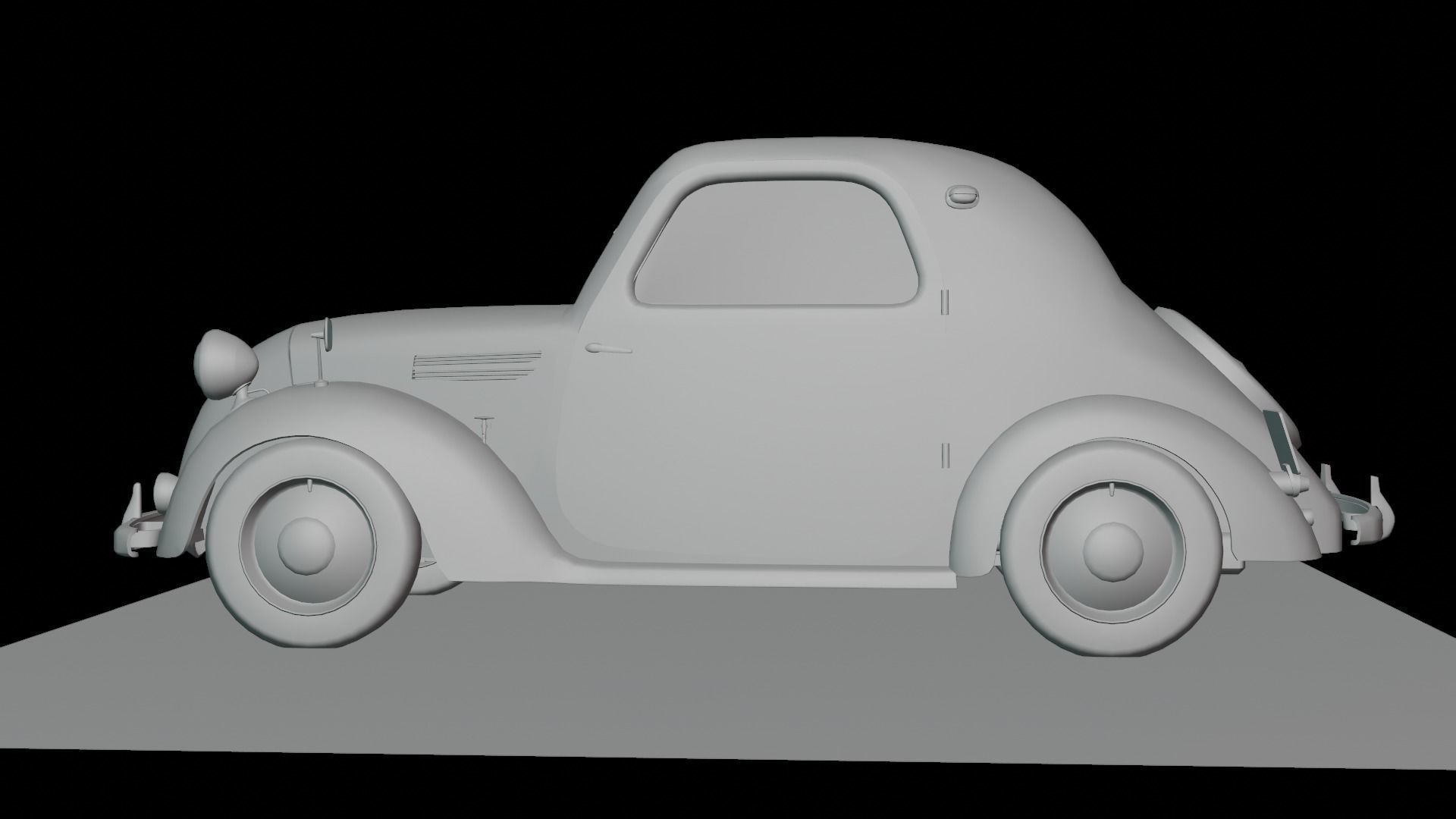Select the front tire
The height and width of the screenshot is (819, 1456).
coord(312,544)
